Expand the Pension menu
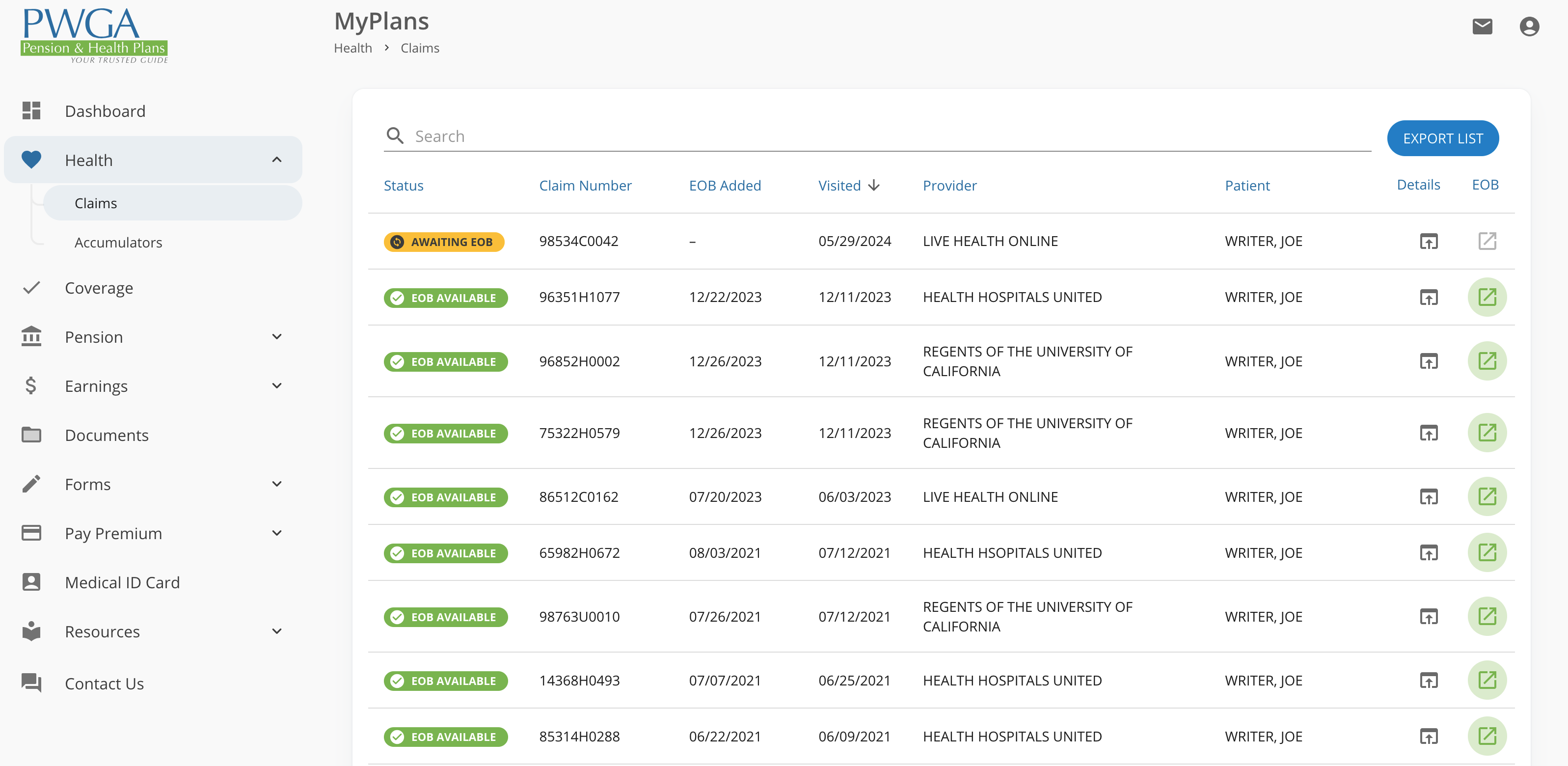 point(276,337)
